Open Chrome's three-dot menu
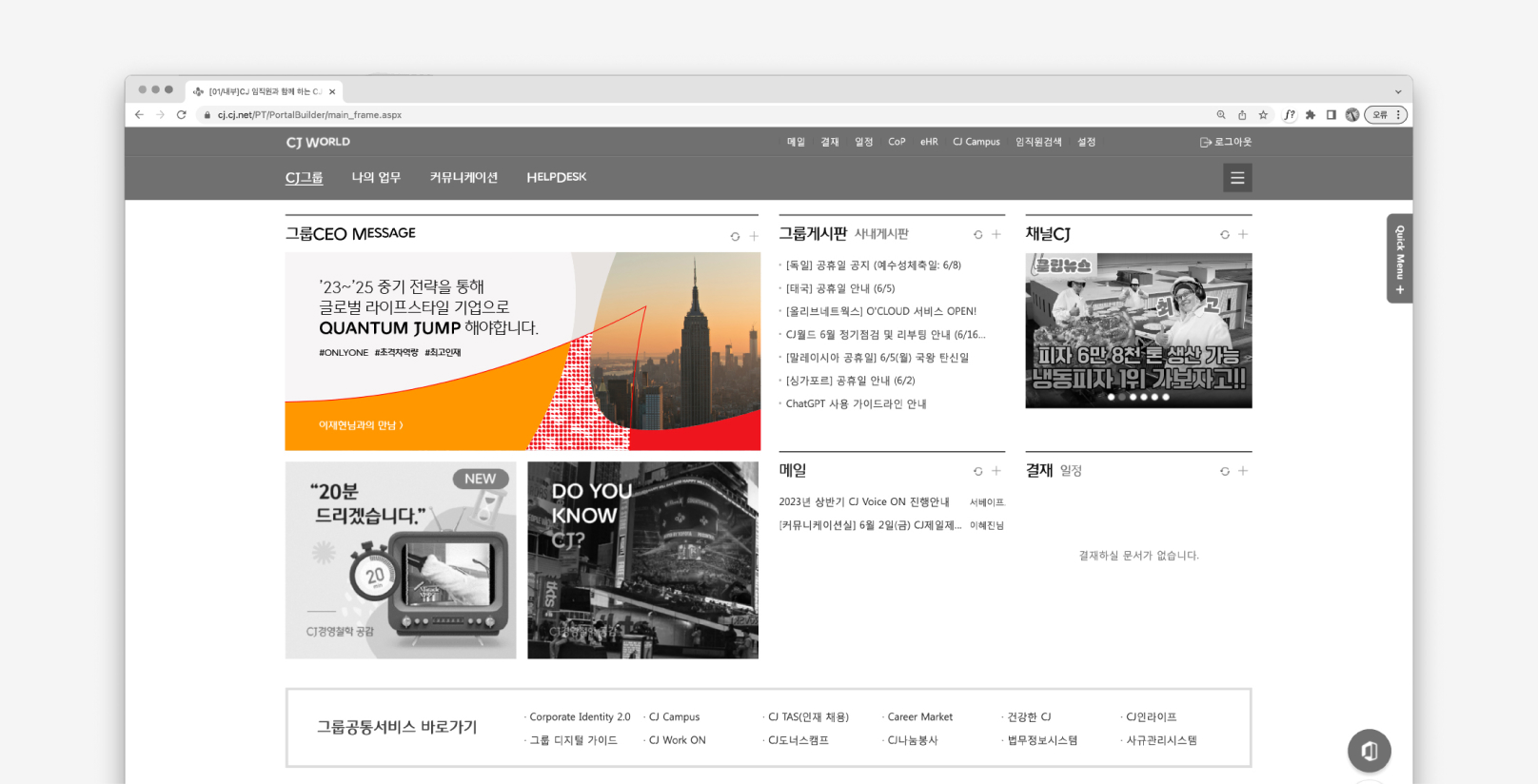The height and width of the screenshot is (784, 1538). (1398, 115)
